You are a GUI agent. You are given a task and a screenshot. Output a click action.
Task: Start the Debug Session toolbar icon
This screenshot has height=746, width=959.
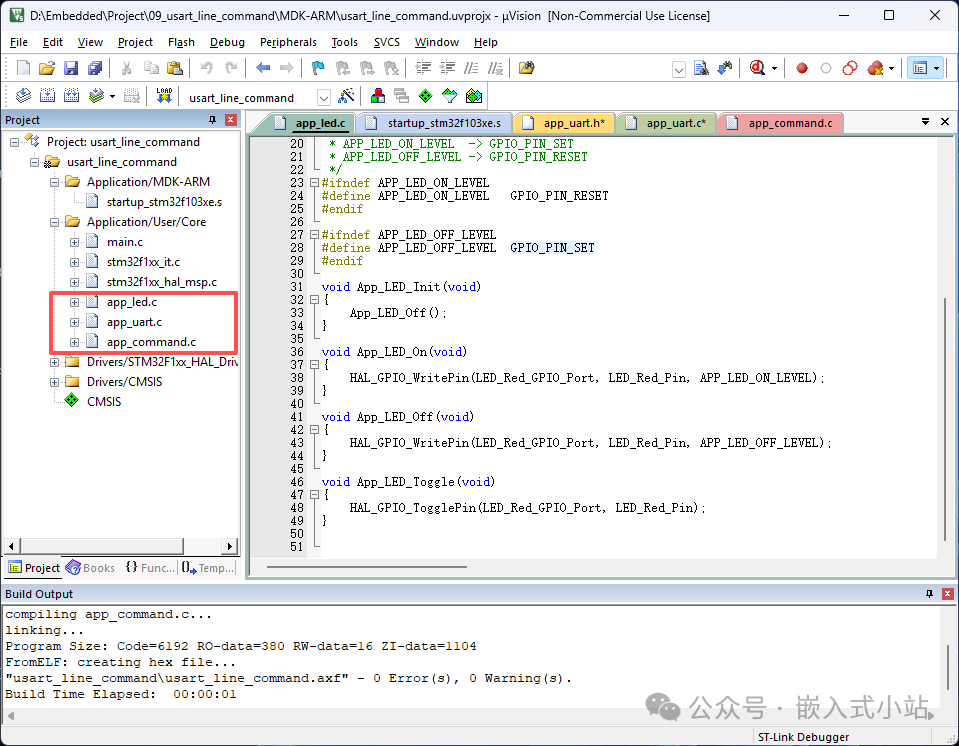(x=757, y=68)
